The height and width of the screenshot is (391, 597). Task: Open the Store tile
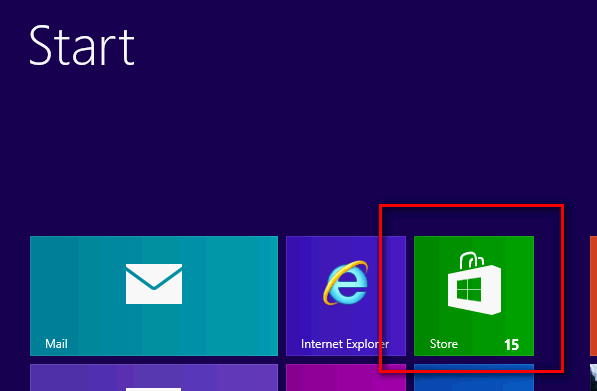point(474,296)
